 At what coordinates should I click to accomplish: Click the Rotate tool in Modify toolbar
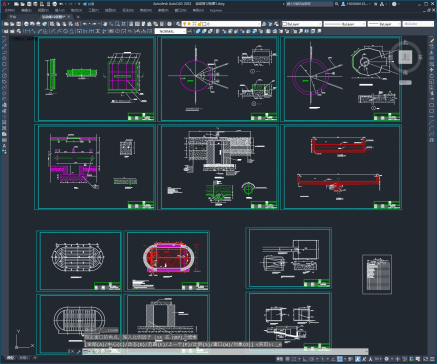[432, 76]
